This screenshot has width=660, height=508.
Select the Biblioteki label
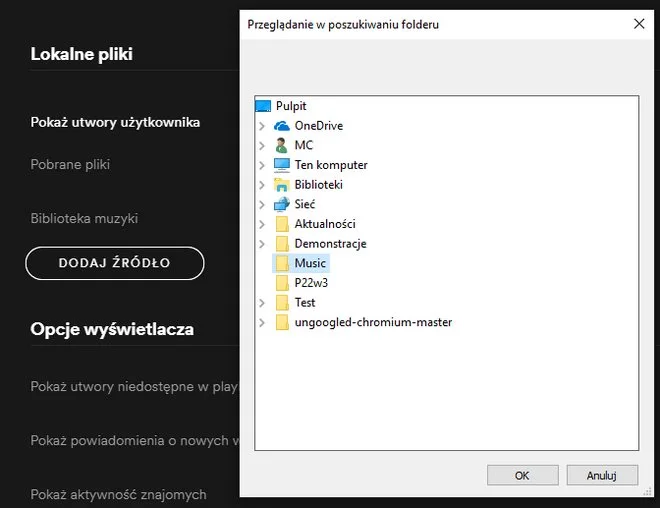(318, 185)
